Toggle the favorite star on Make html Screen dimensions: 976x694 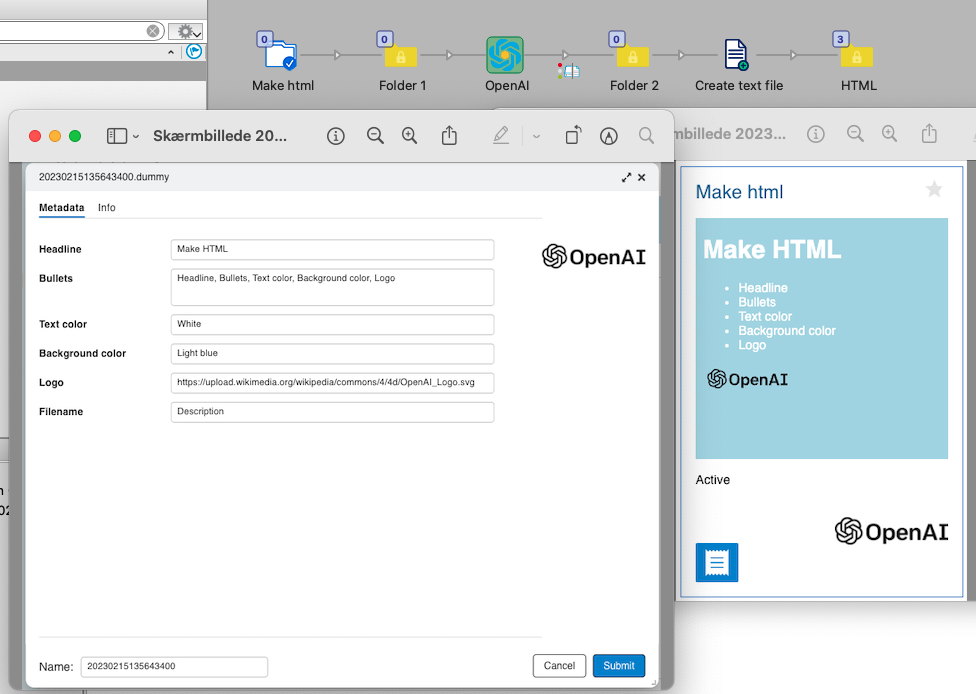tap(934, 189)
